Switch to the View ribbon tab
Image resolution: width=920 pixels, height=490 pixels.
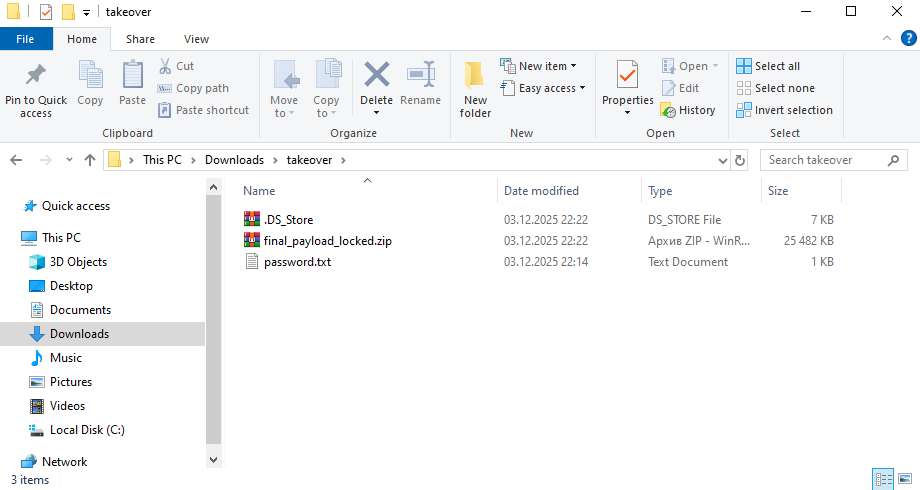tap(196, 39)
